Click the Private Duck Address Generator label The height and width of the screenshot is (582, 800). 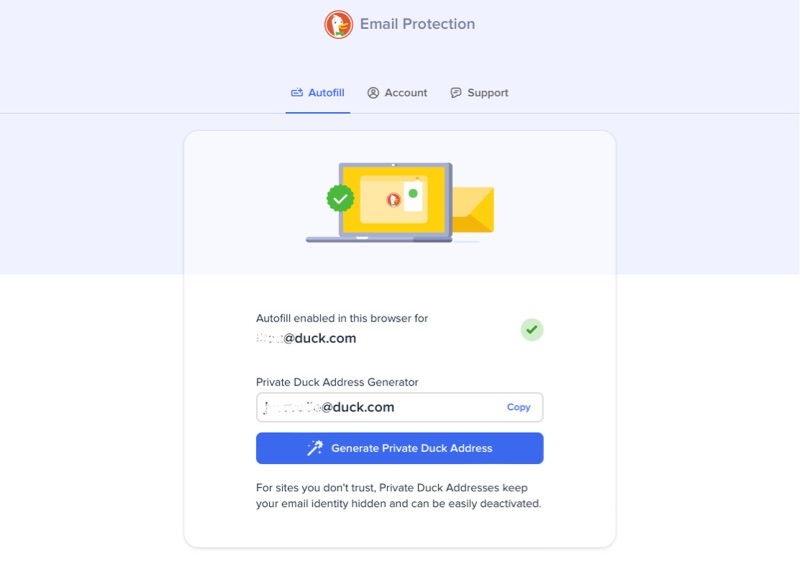coord(337,382)
